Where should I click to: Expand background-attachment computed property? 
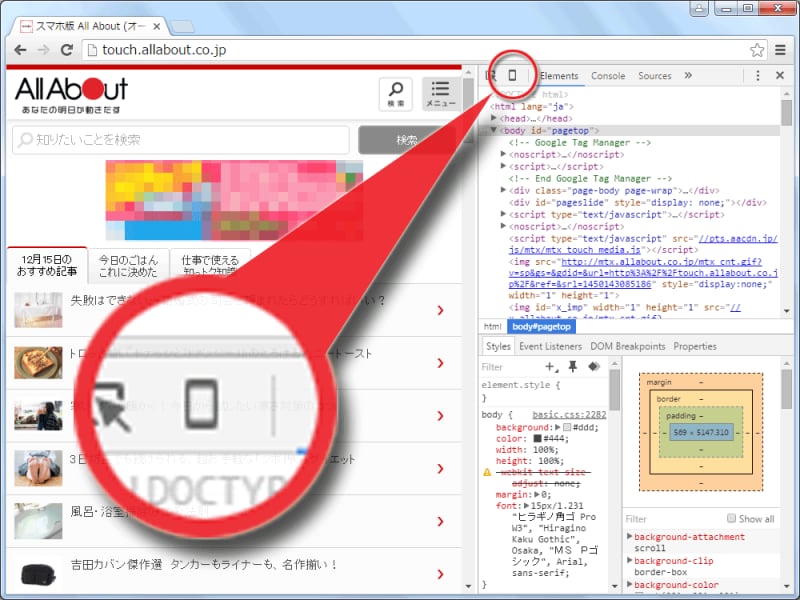(x=630, y=537)
